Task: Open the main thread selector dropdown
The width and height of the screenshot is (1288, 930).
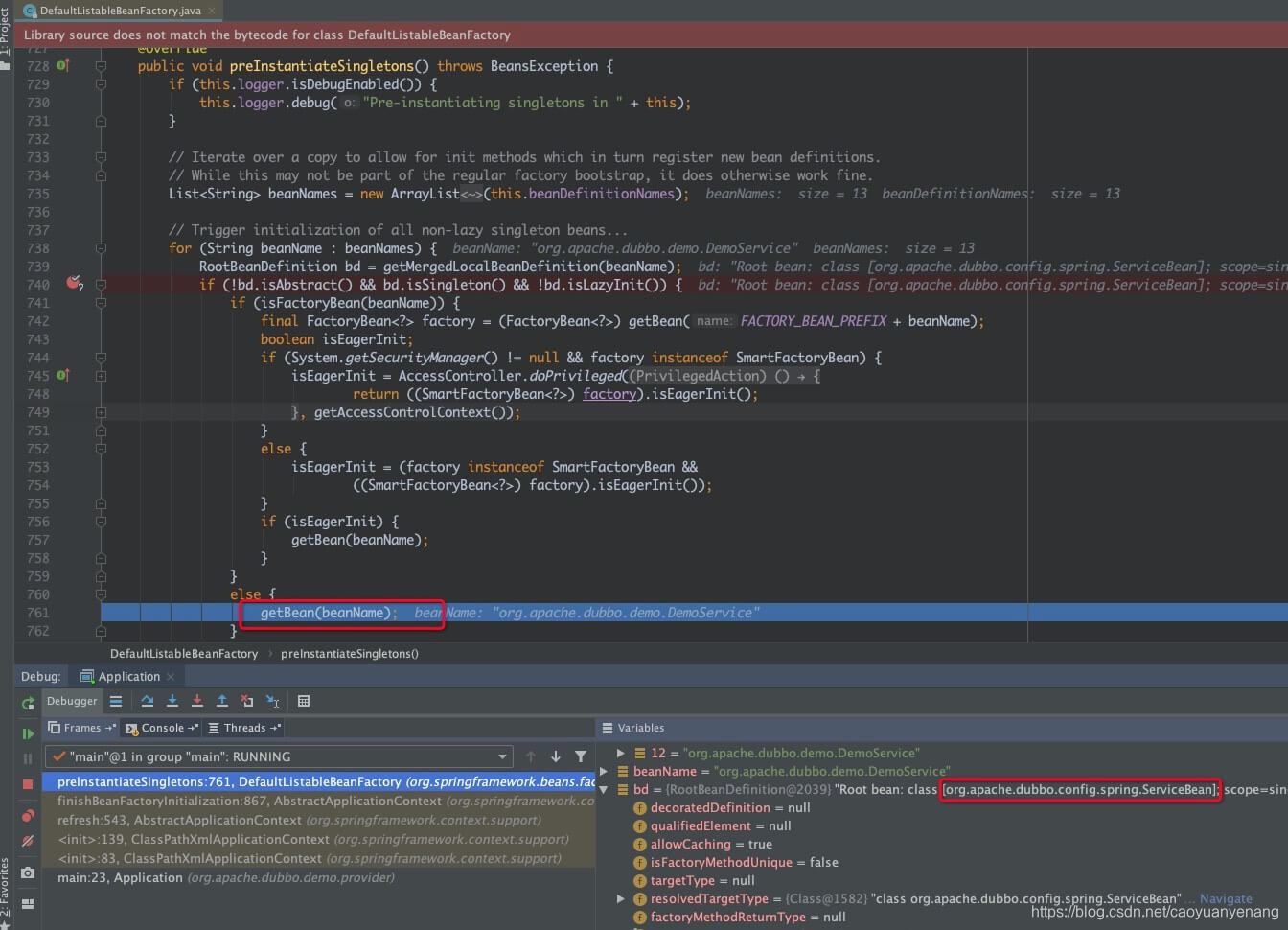Action: tap(278, 756)
